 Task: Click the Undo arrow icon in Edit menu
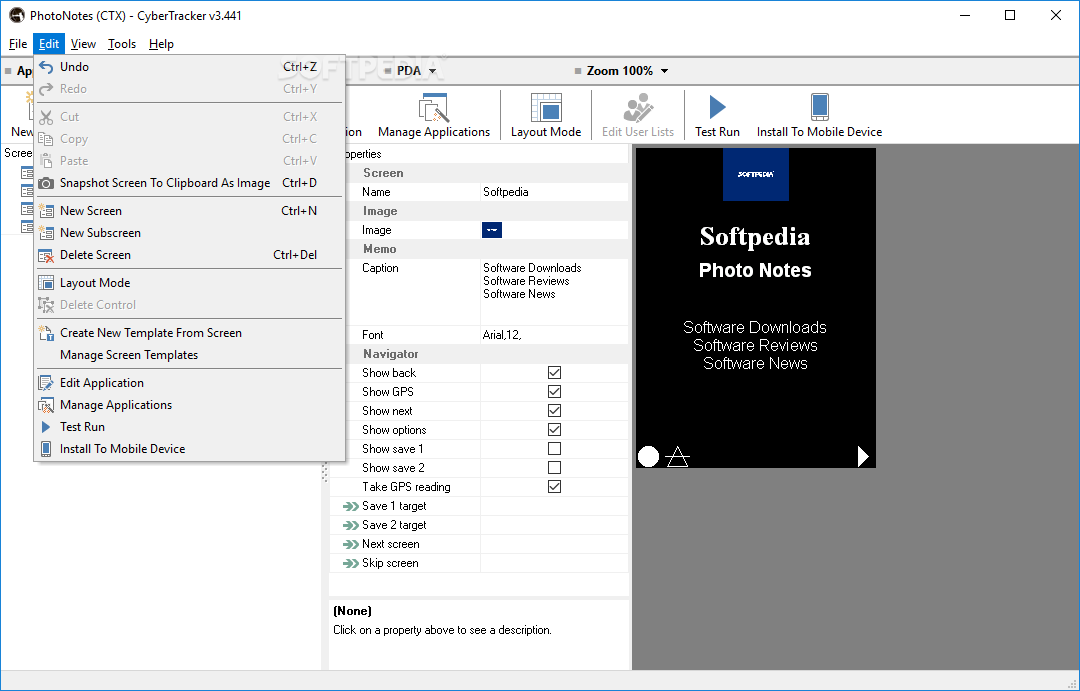(x=46, y=67)
